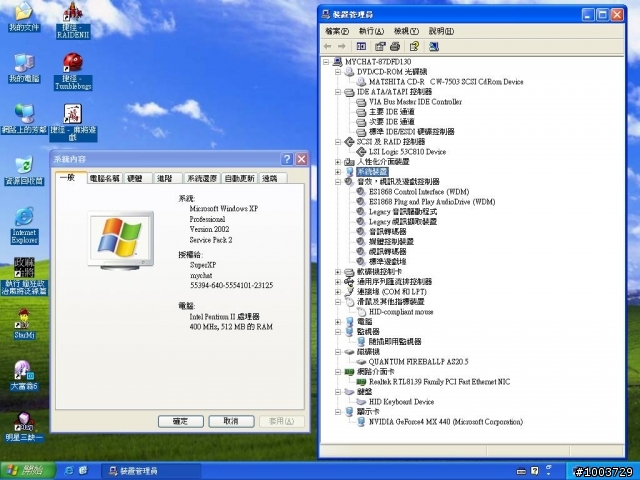640x480 pixels.
Task: Open the 我的電腦 desktop icon
Action: pyautogui.click(x=24, y=68)
